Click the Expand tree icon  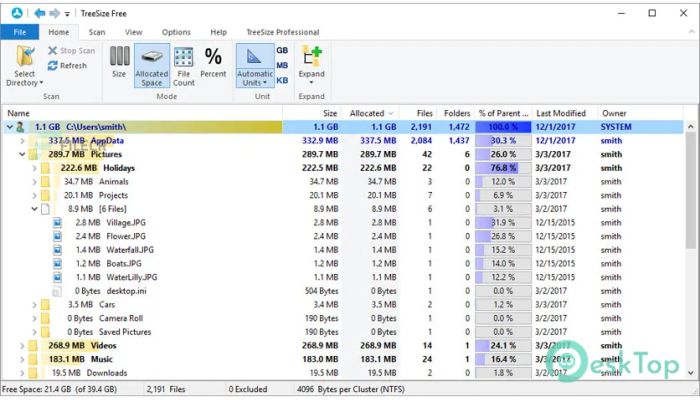click(312, 57)
